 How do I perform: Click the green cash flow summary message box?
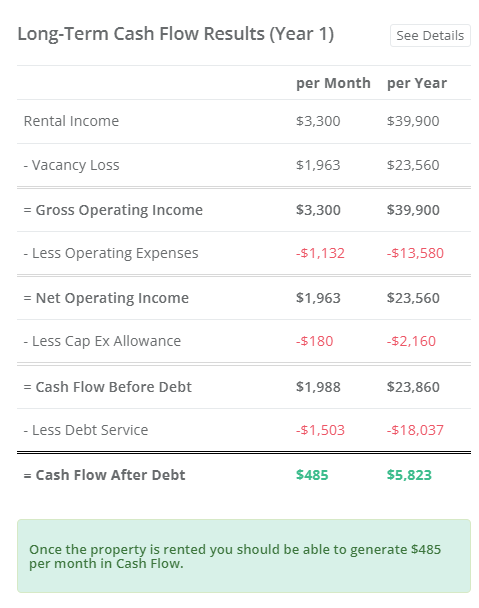coord(244,556)
